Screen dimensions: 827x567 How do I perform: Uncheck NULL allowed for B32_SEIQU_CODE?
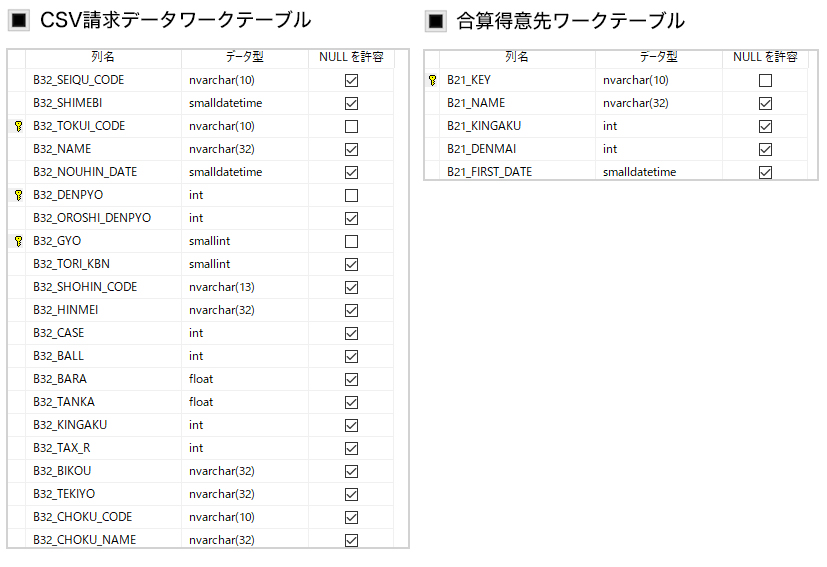pos(351,80)
